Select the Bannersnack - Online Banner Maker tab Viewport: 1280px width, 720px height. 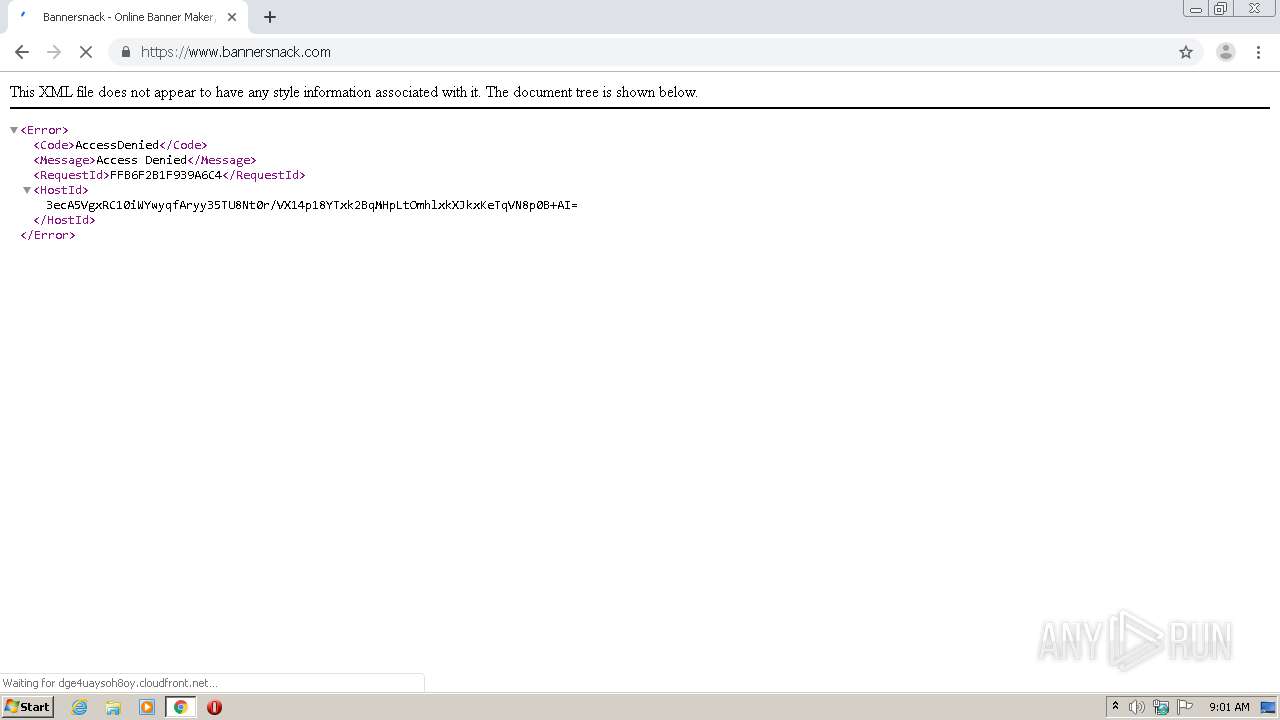[128, 17]
